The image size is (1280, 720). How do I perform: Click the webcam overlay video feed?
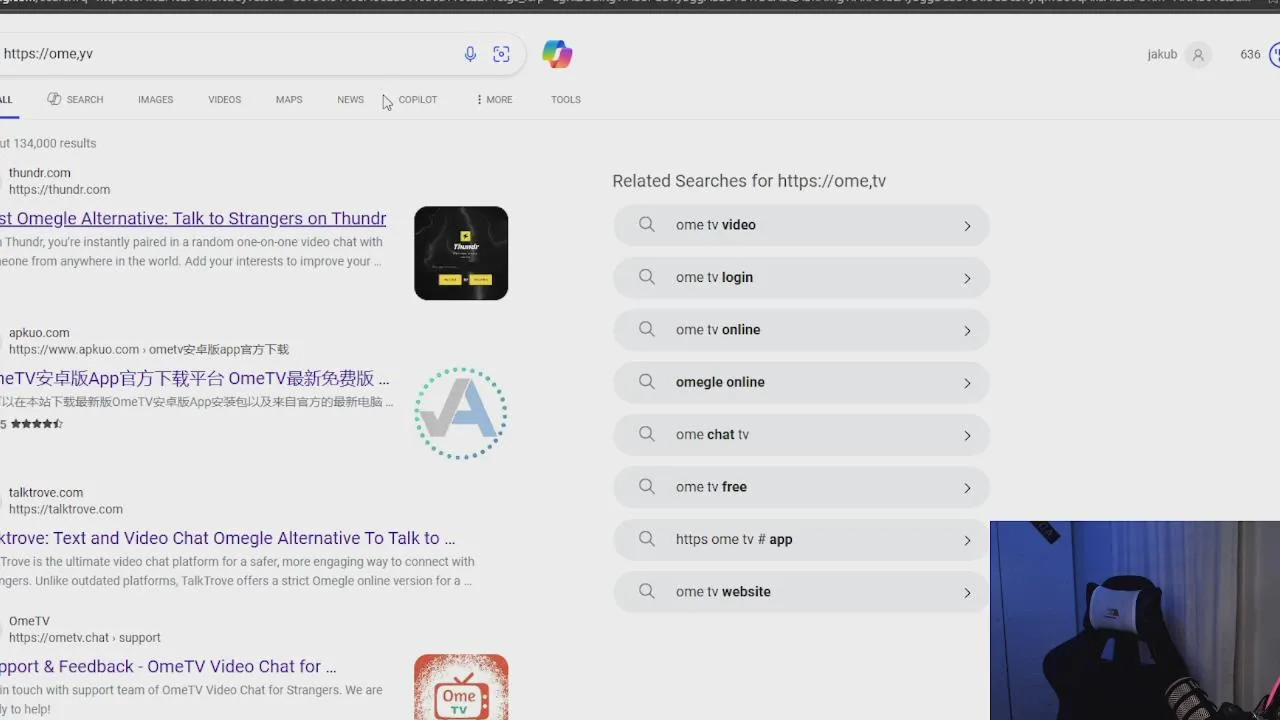click(x=1135, y=620)
